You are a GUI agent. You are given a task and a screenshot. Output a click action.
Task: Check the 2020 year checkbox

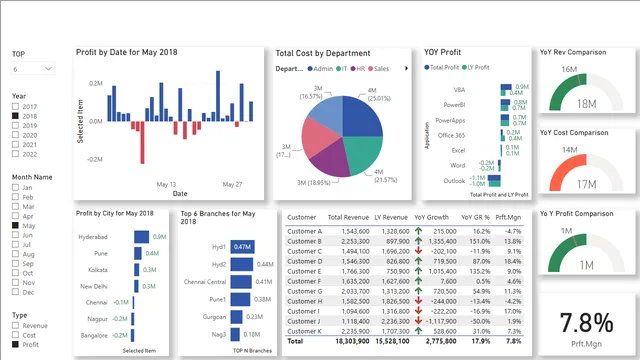(x=16, y=135)
